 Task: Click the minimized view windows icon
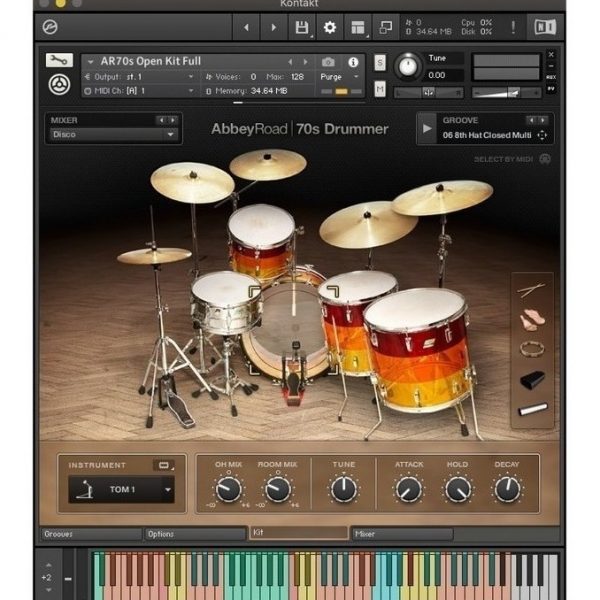point(385,28)
